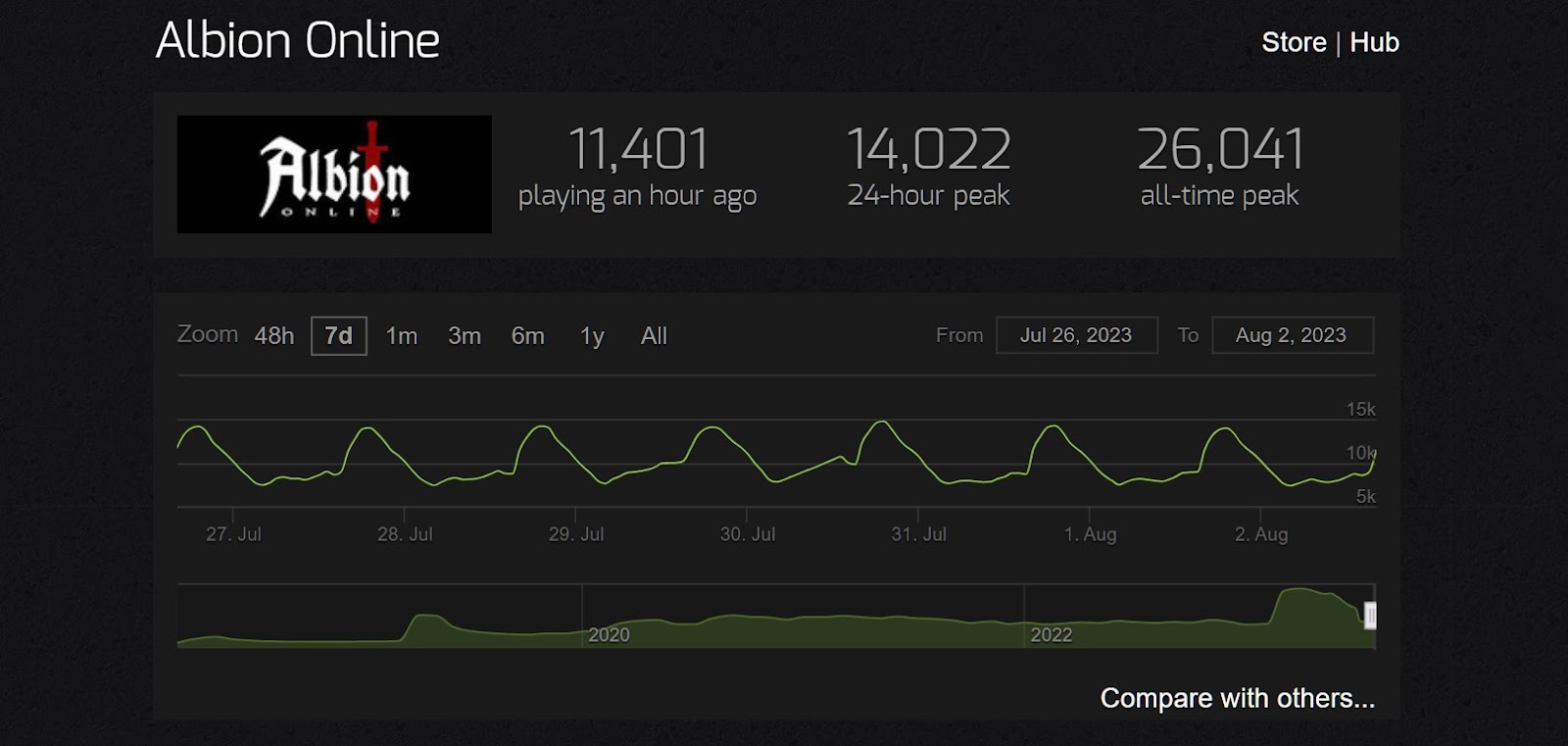
Task: Select the 1m zoom range
Action: tap(402, 335)
